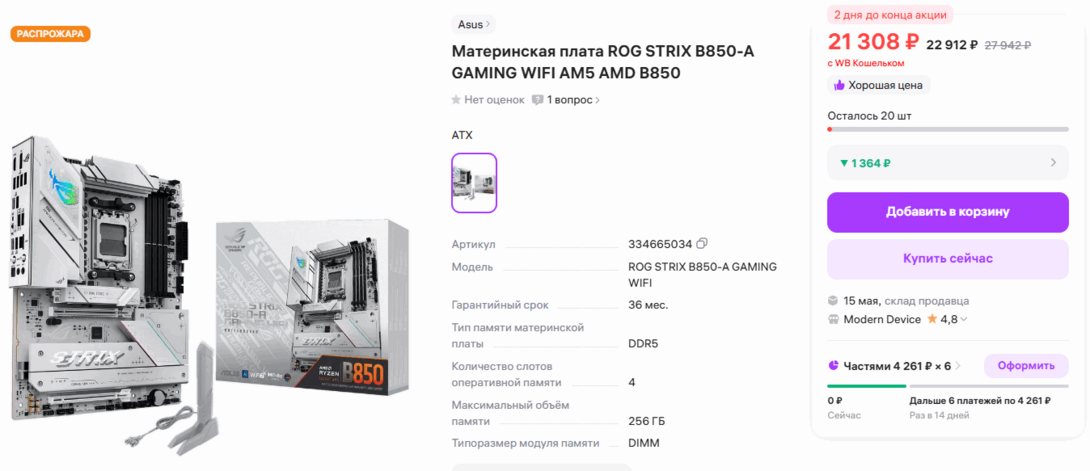Add product to cart with Добавить в корзину
The width and height of the screenshot is (1090, 471).
point(947,212)
